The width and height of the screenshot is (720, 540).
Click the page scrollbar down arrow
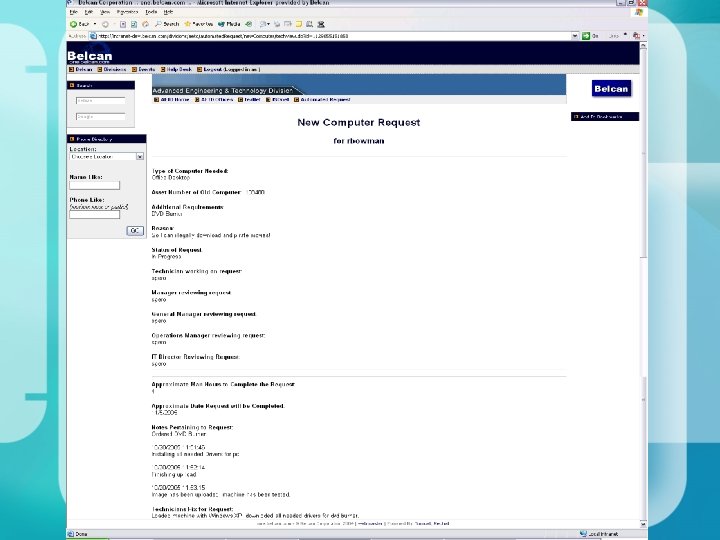point(643,524)
